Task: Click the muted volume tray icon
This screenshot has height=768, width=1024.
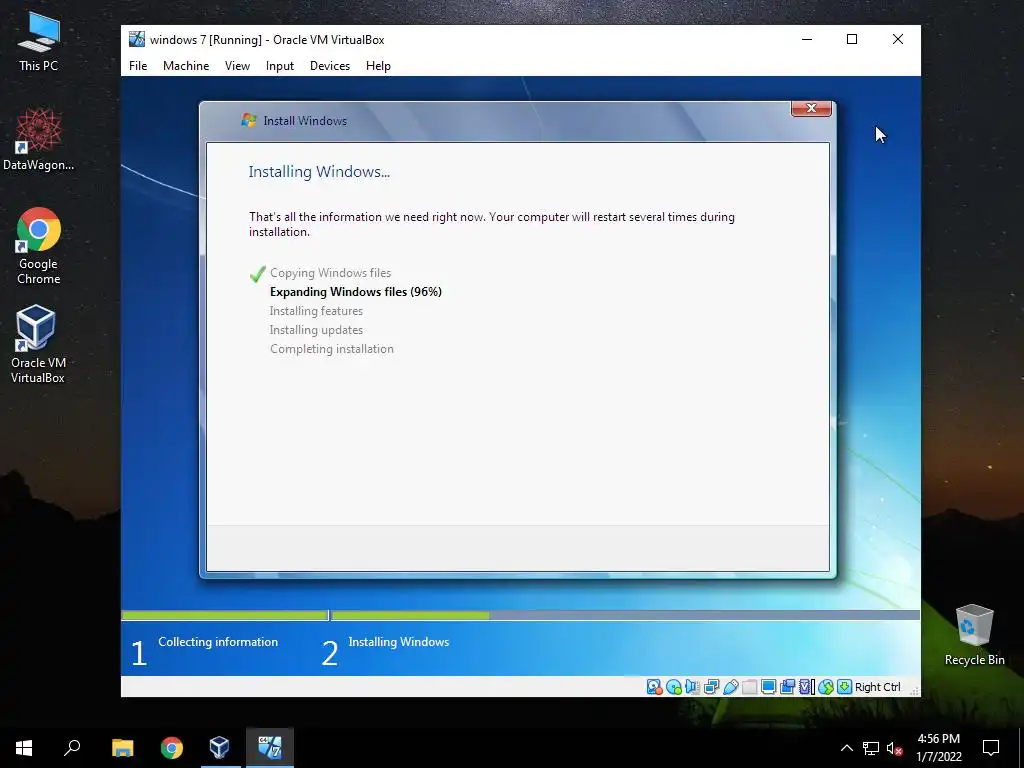Action: [x=895, y=748]
